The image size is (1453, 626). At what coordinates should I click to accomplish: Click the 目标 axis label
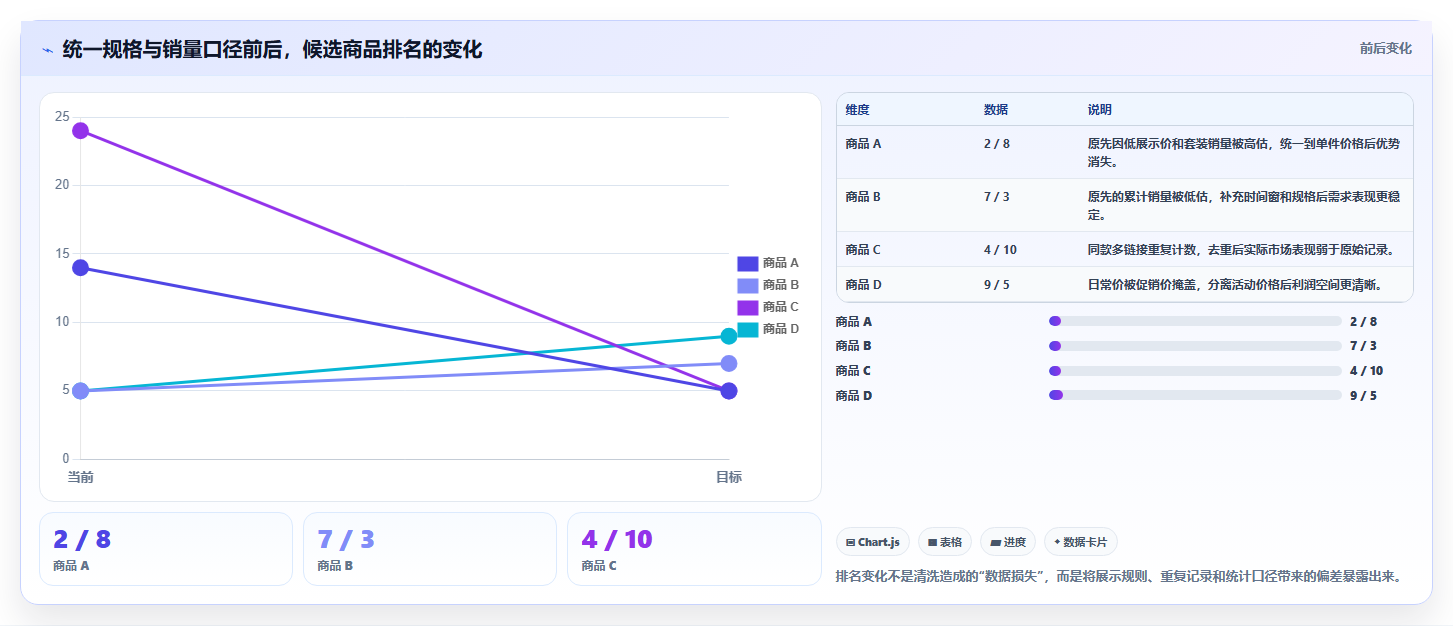click(x=729, y=477)
